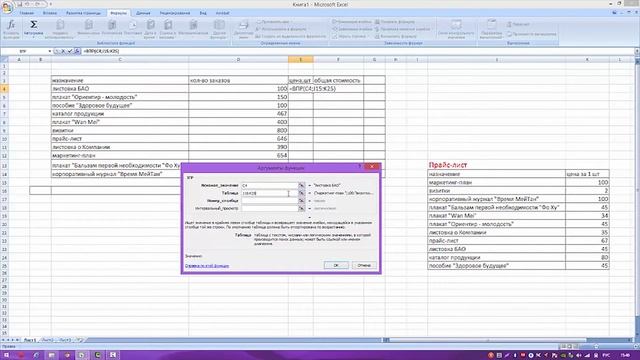Open the Разметка страницы ribbon tab

pyautogui.click(x=83, y=13)
